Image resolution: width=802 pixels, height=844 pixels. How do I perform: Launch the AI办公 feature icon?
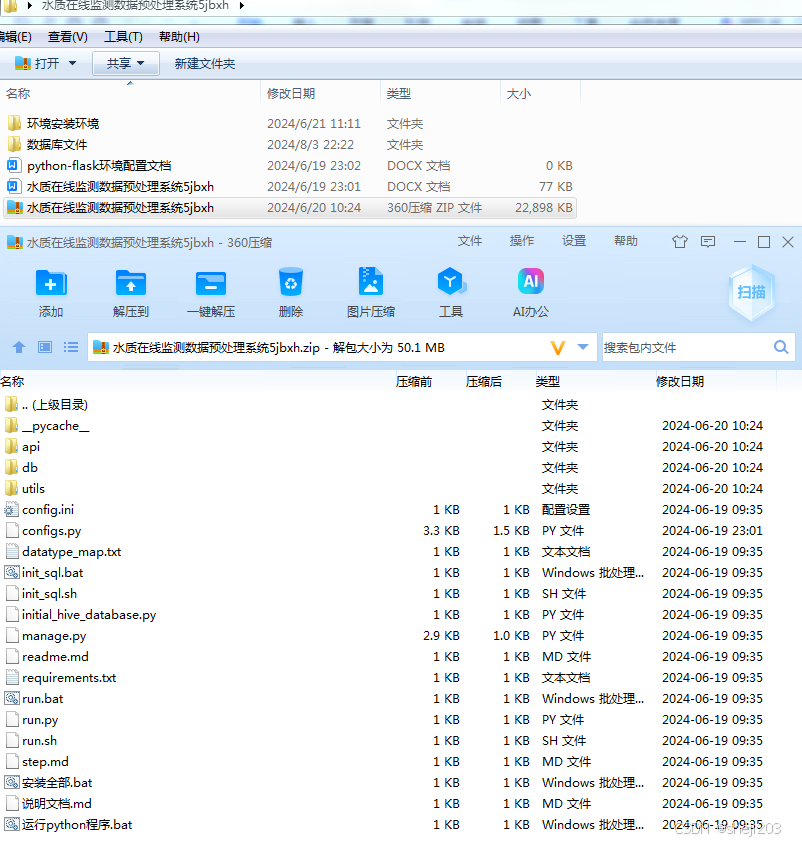click(531, 290)
